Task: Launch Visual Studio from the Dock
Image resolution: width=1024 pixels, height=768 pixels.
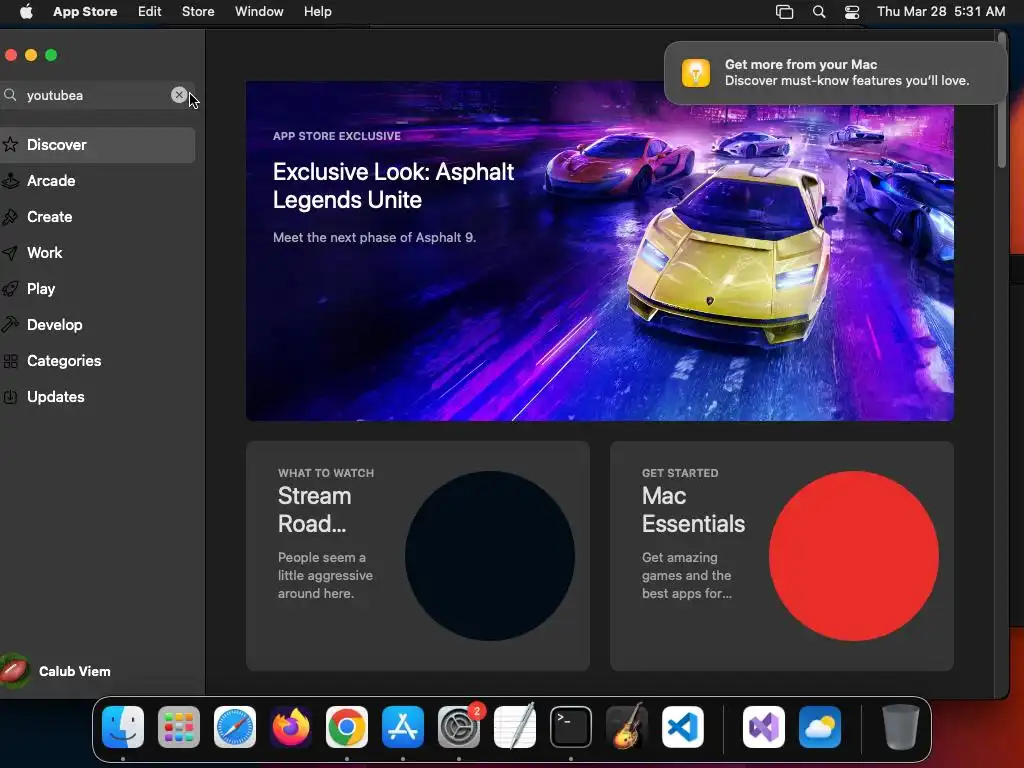Action: (764, 727)
